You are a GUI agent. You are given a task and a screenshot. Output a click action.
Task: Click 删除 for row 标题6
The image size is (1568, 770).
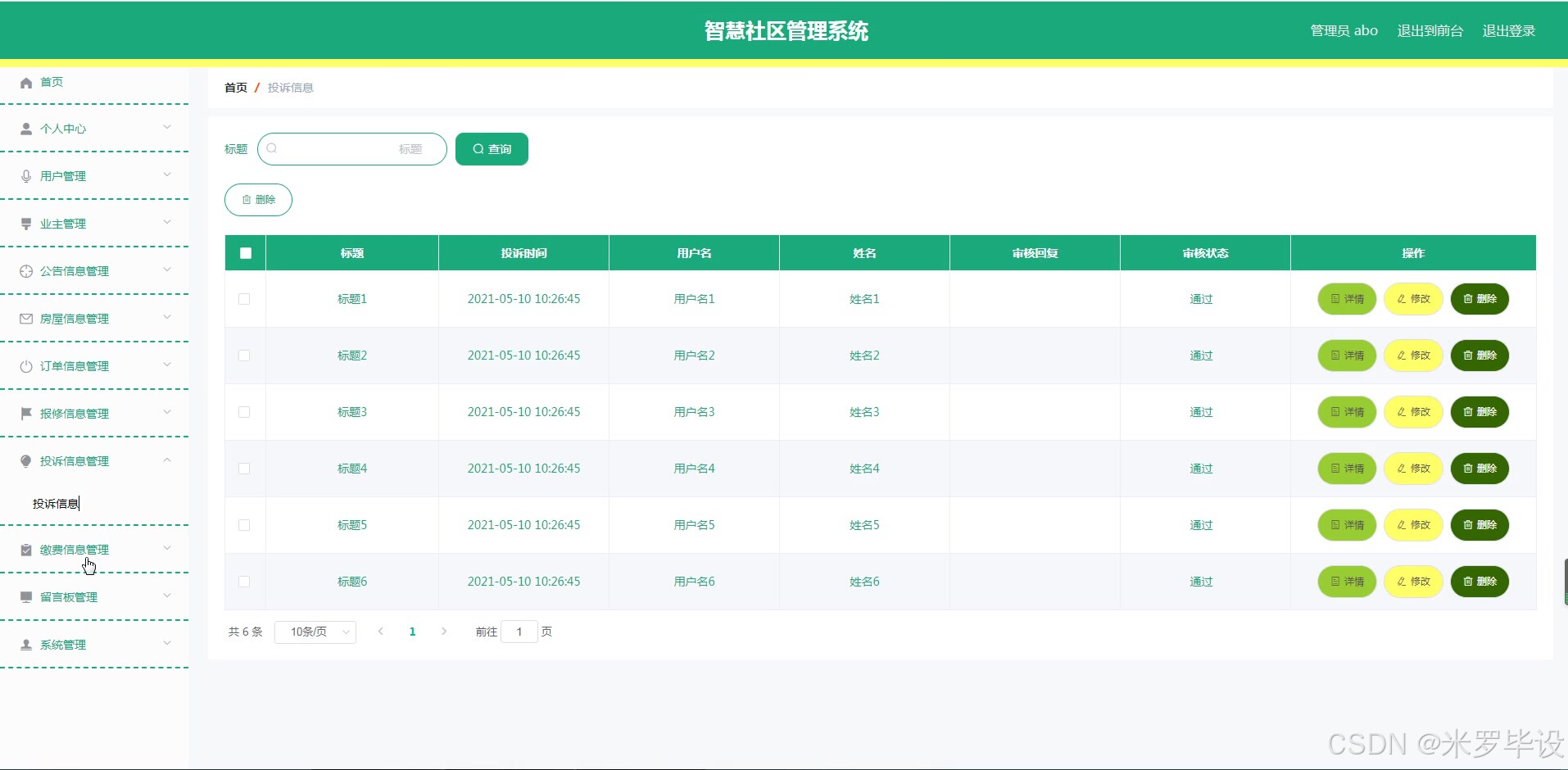coord(1480,582)
